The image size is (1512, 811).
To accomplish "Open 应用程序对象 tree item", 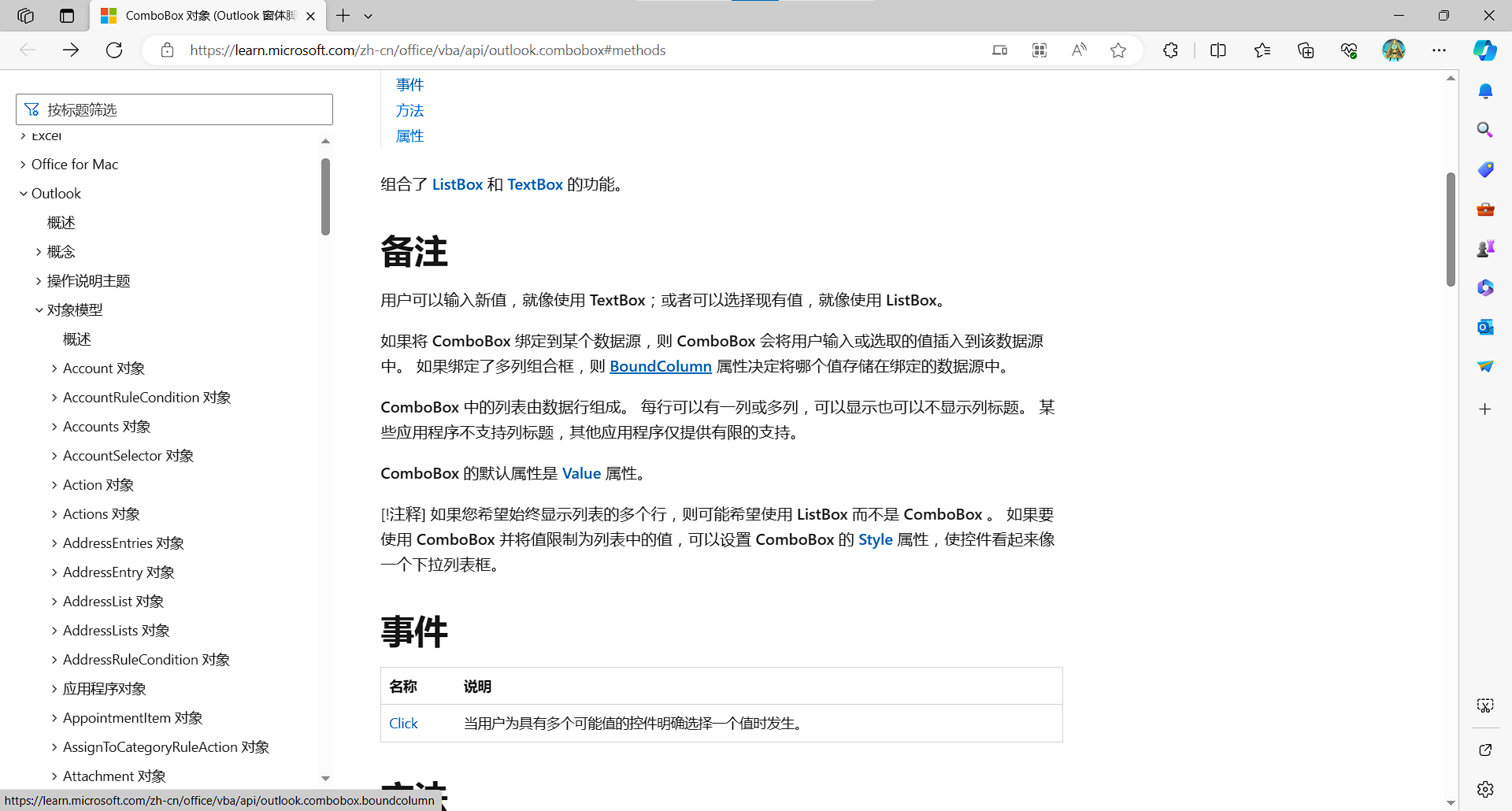I will click(x=105, y=689).
